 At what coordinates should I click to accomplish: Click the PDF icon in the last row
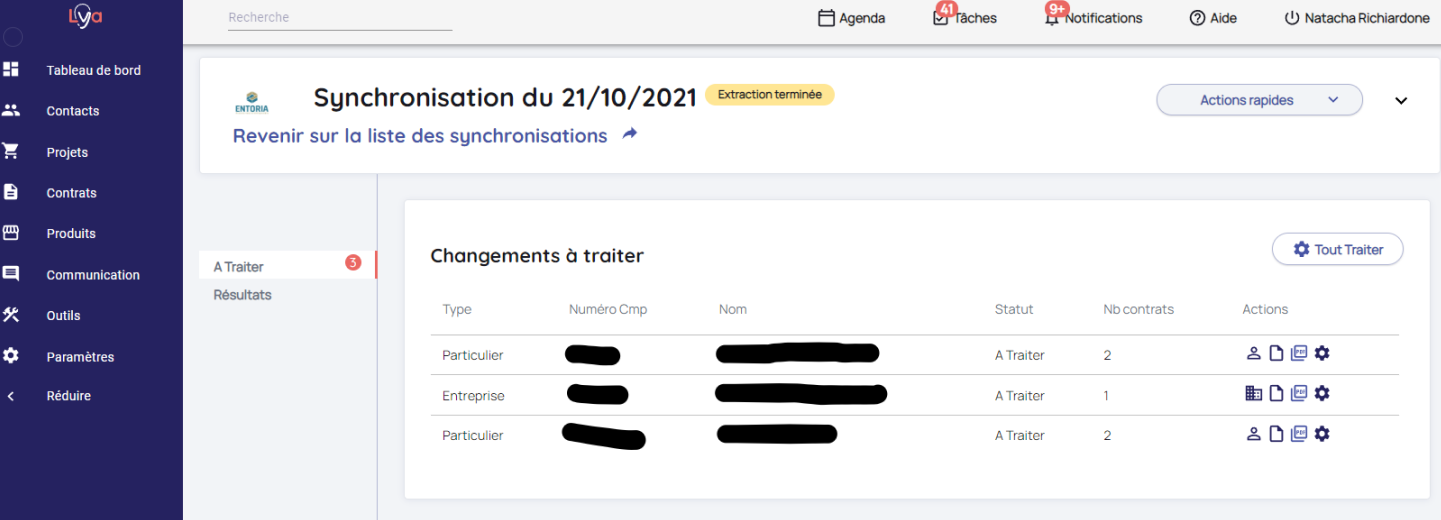tap(1299, 434)
